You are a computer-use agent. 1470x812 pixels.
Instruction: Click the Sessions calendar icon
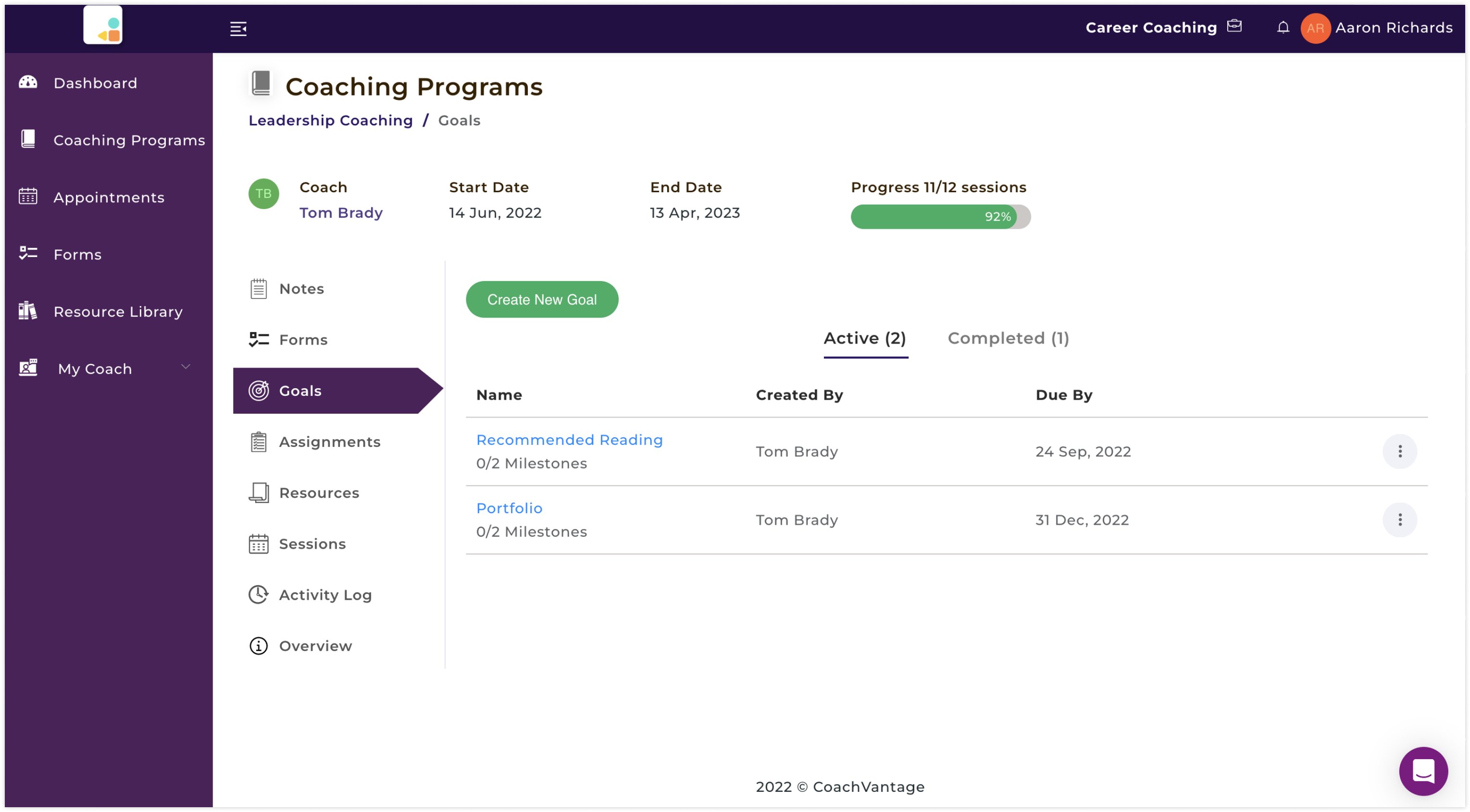[259, 544]
